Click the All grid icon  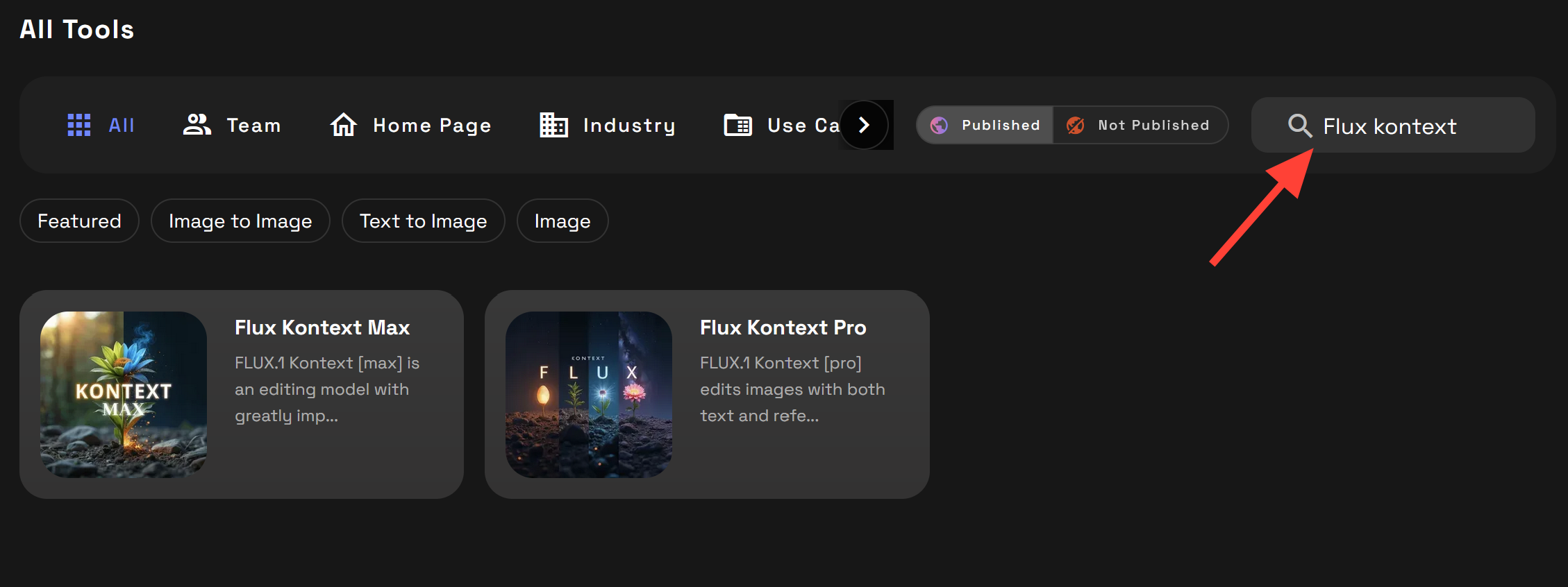[x=79, y=125]
